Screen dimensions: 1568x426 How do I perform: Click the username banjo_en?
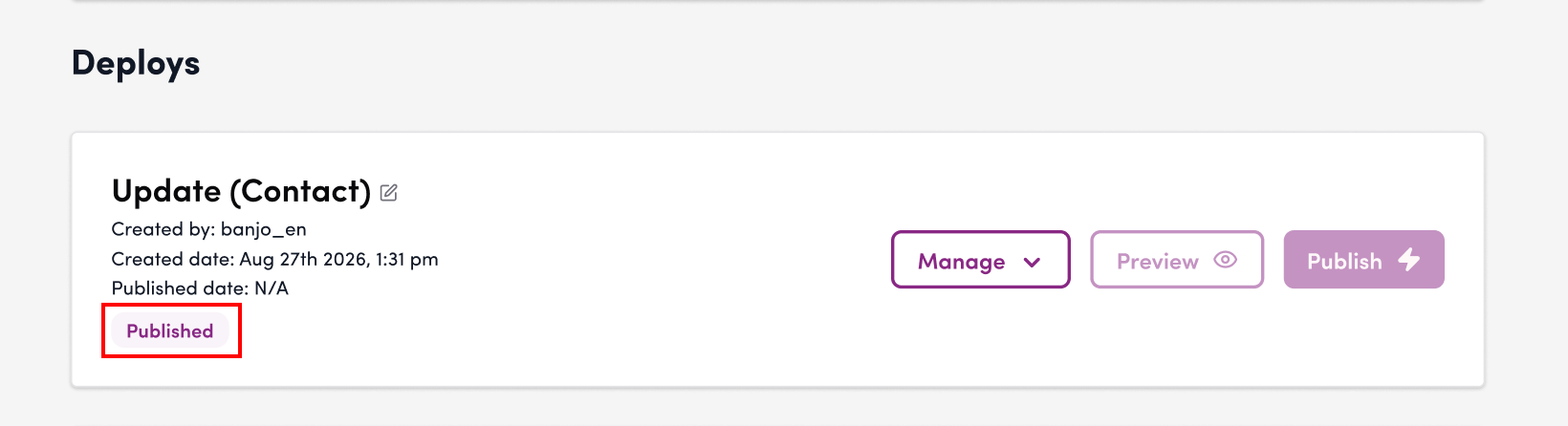(264, 229)
